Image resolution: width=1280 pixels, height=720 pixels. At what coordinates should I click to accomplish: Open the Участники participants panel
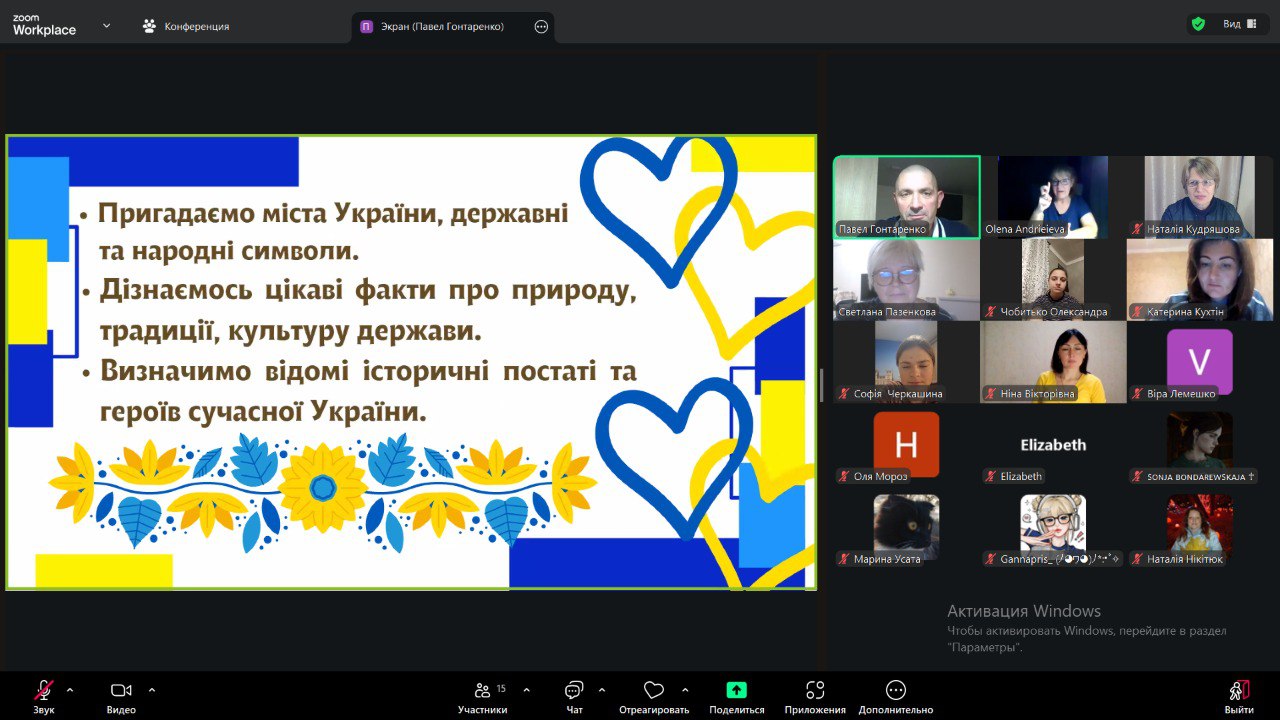point(483,691)
